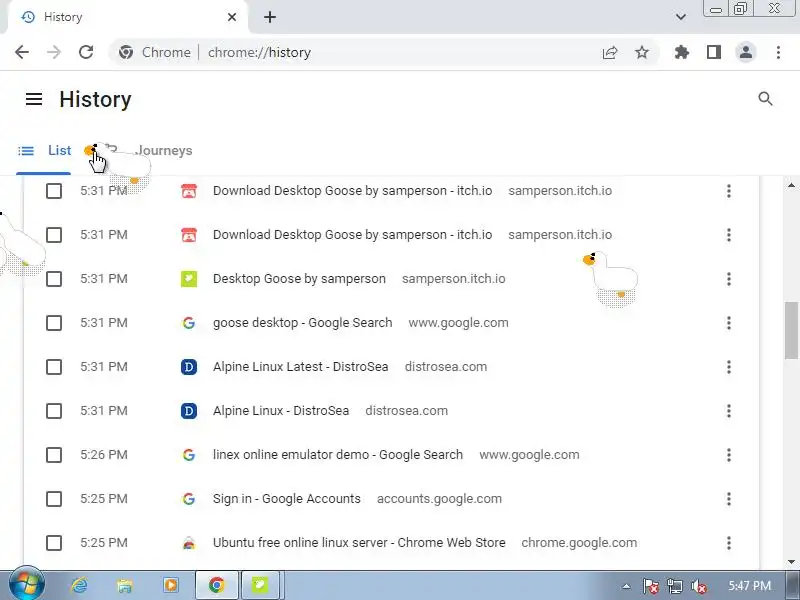
Task: Open the Chrome profile avatar menu
Action: [x=745, y=52]
